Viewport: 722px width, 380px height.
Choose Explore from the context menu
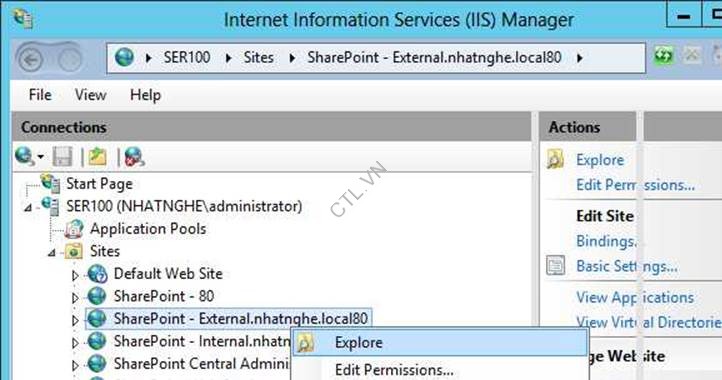pos(440,342)
